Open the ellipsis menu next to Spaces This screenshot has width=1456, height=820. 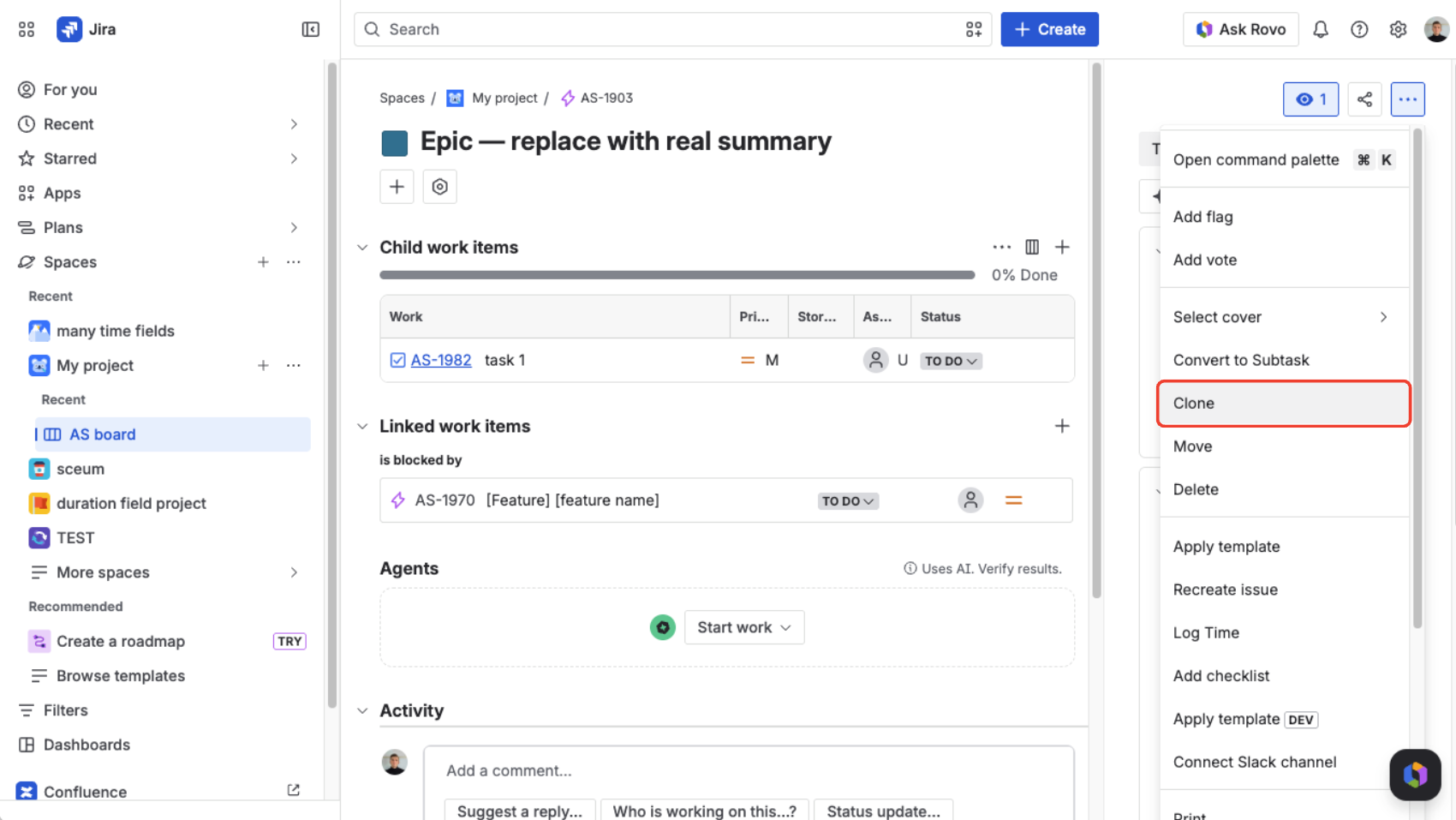click(294, 262)
